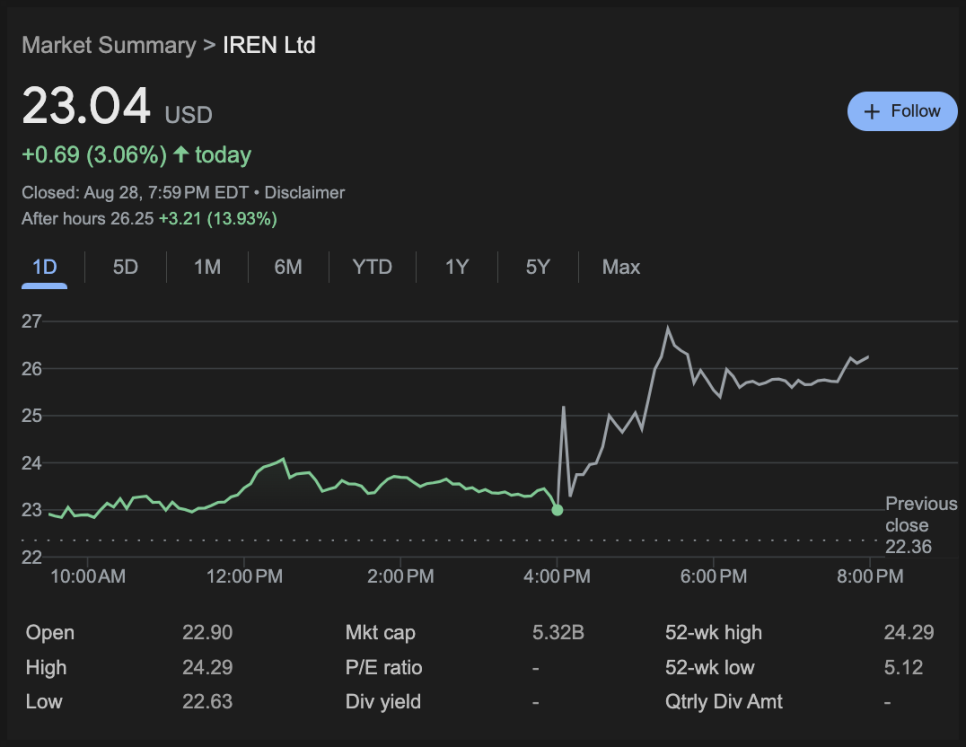Switch to the 5D chart range
Image resolution: width=966 pixels, height=747 pixels.
coord(125,267)
